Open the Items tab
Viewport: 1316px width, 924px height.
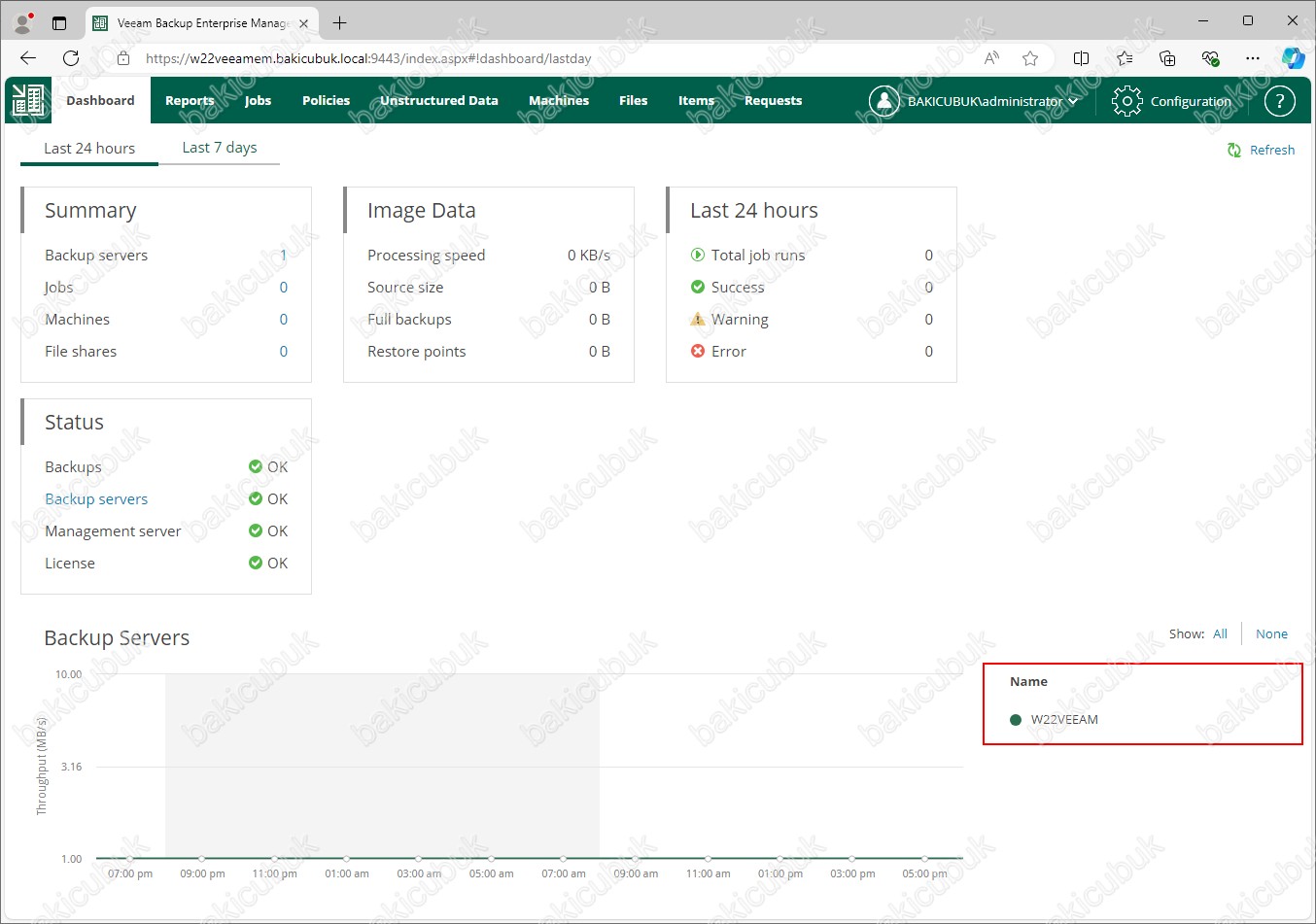pos(696,100)
